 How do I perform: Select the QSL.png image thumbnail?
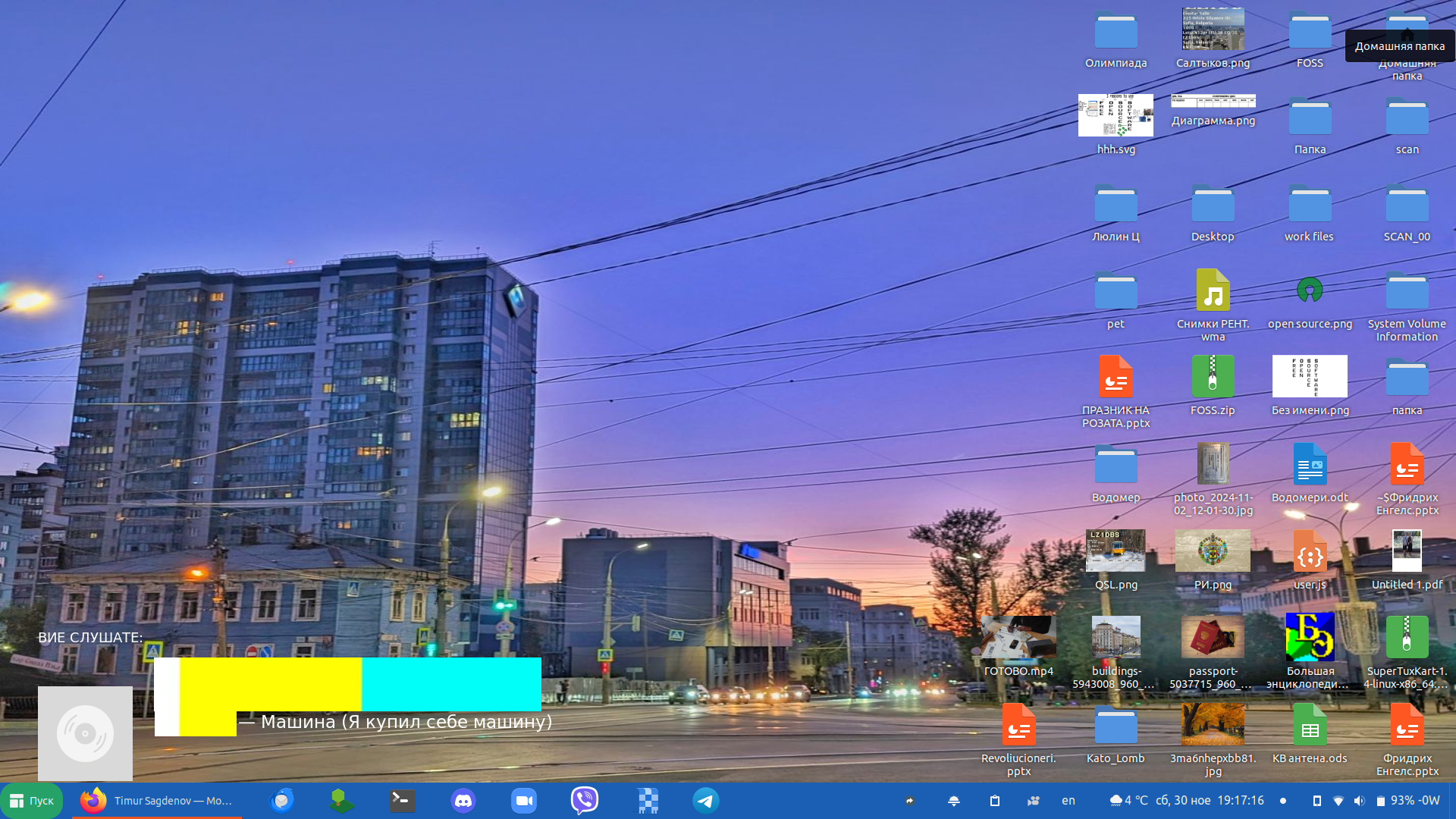[1116, 551]
